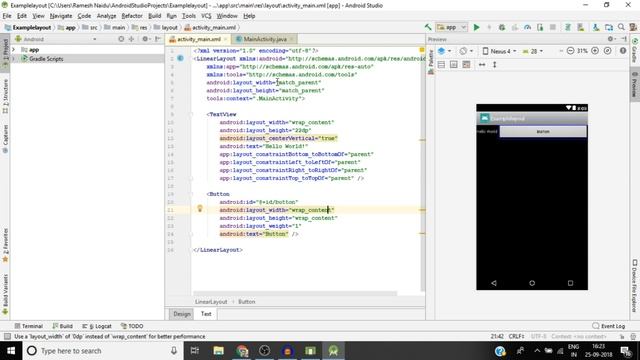640x360 pixels.
Task: Open the Event Log
Action: point(609,326)
